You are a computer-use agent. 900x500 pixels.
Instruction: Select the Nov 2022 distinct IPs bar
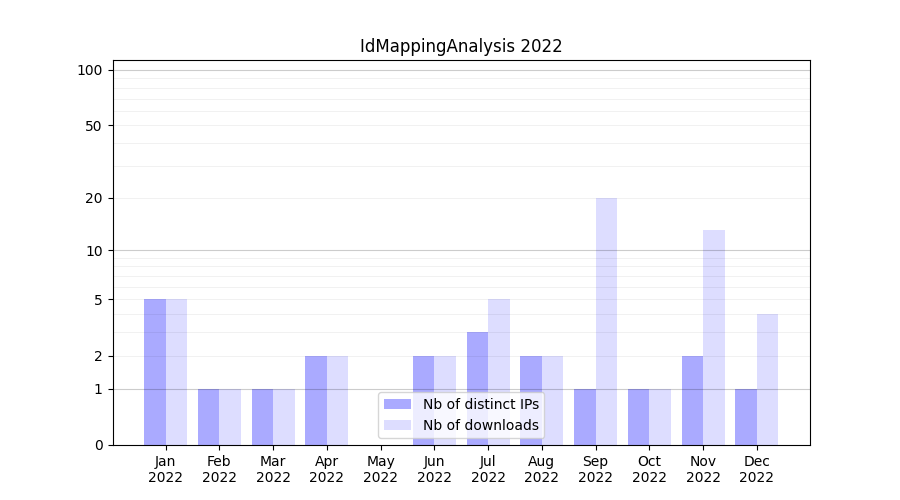coord(692,400)
